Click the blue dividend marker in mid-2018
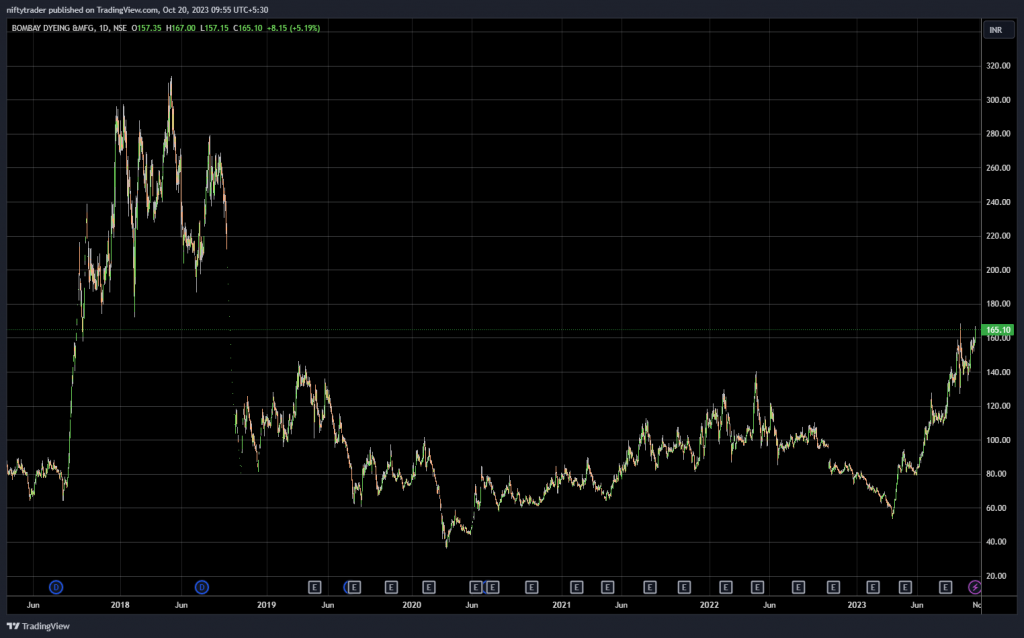This screenshot has width=1024, height=638. point(201,587)
